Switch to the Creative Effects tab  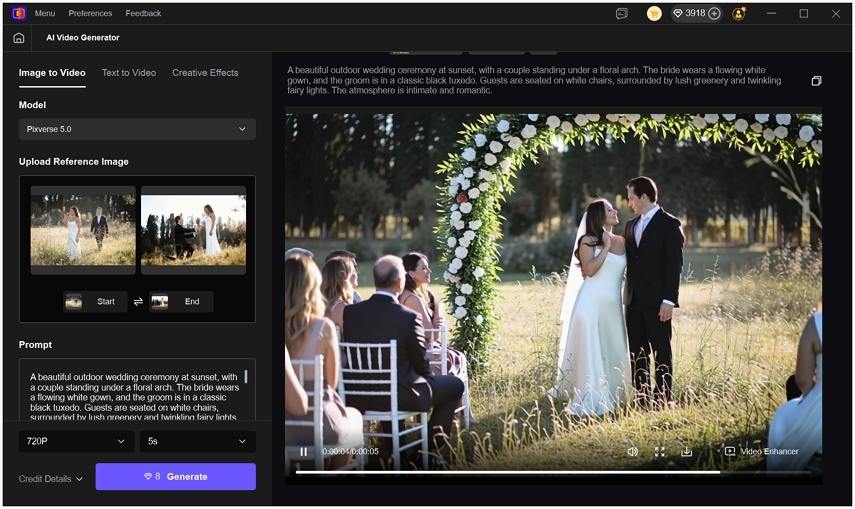pyautogui.click(x=205, y=73)
